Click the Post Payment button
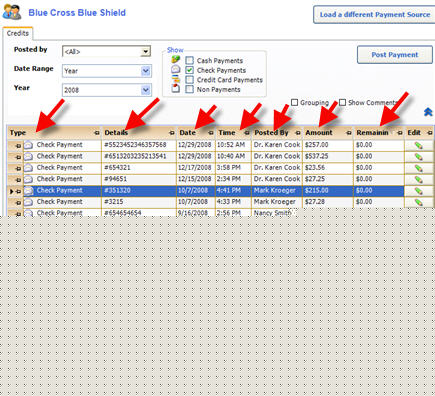 (395, 55)
